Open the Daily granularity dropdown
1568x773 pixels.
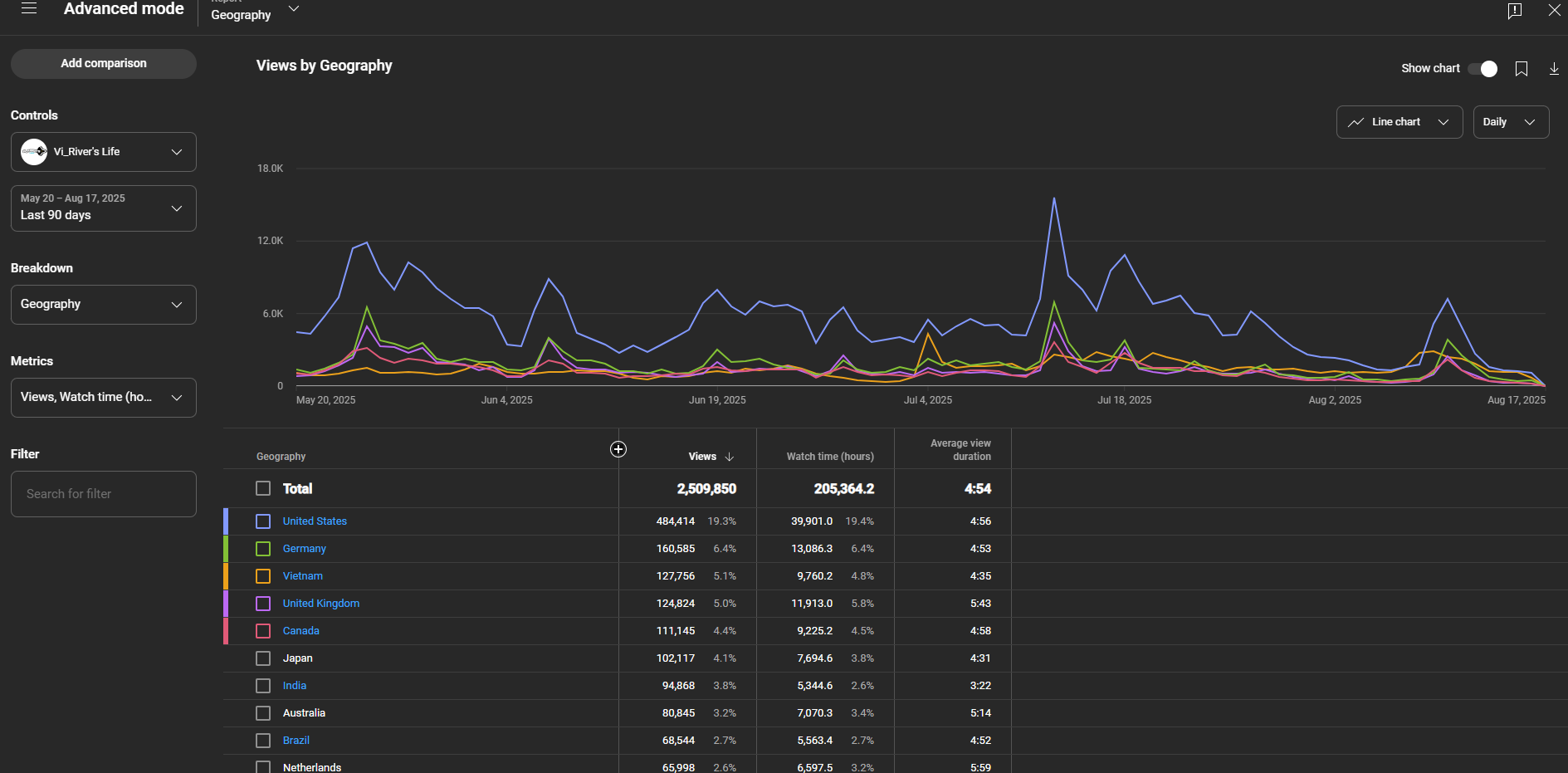pos(1511,122)
